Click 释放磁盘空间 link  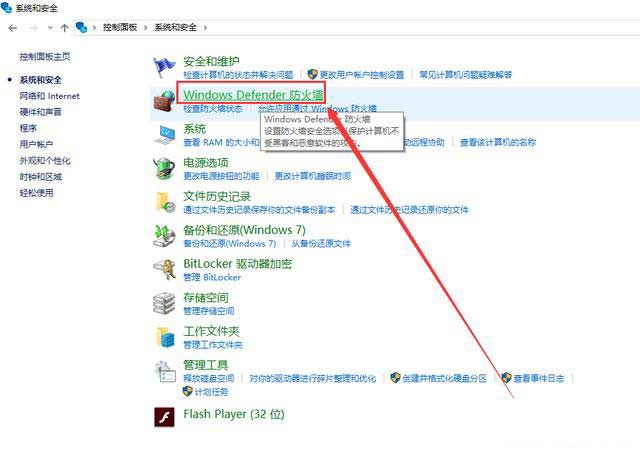point(209,378)
